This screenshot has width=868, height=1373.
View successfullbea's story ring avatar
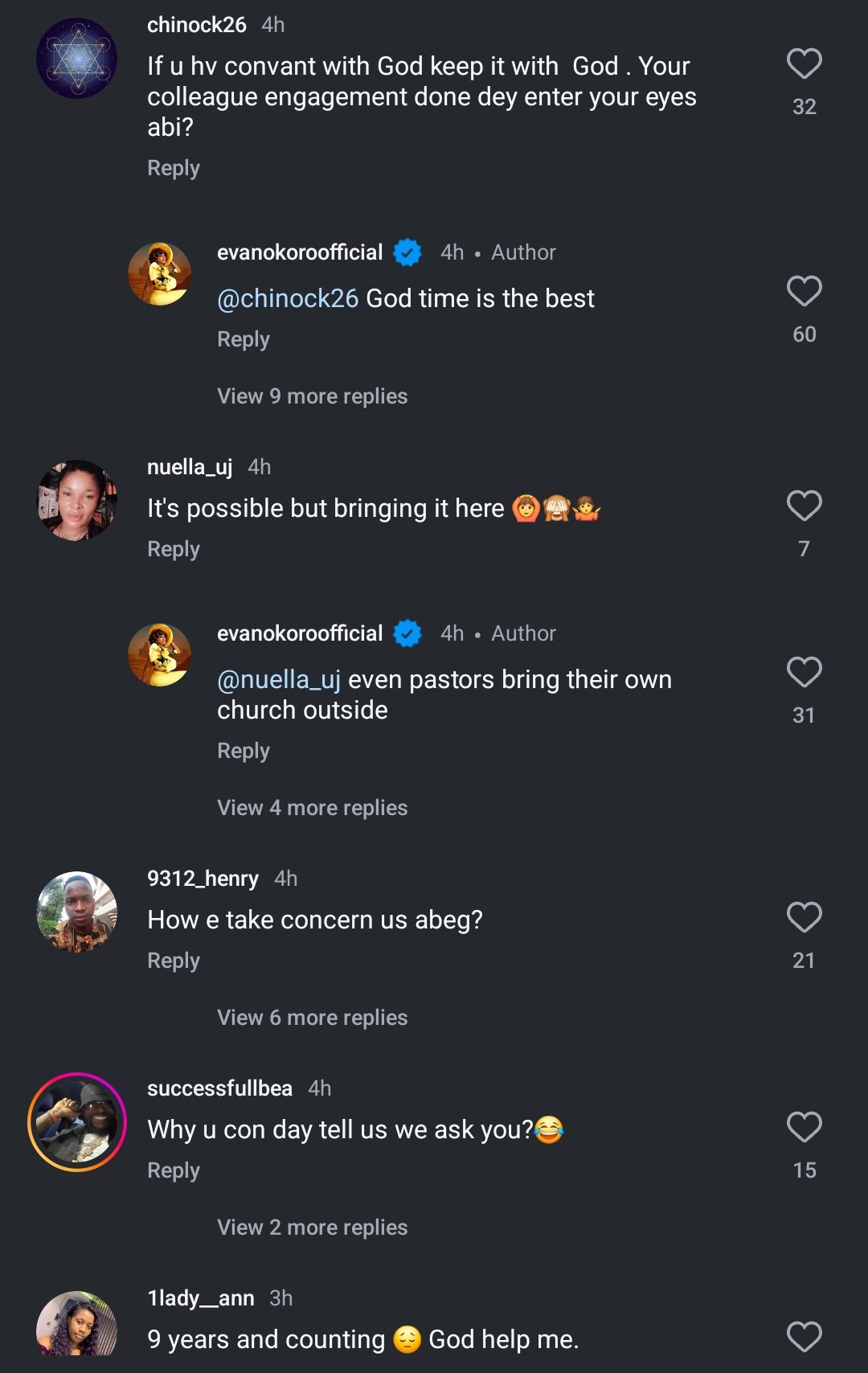click(x=77, y=1122)
